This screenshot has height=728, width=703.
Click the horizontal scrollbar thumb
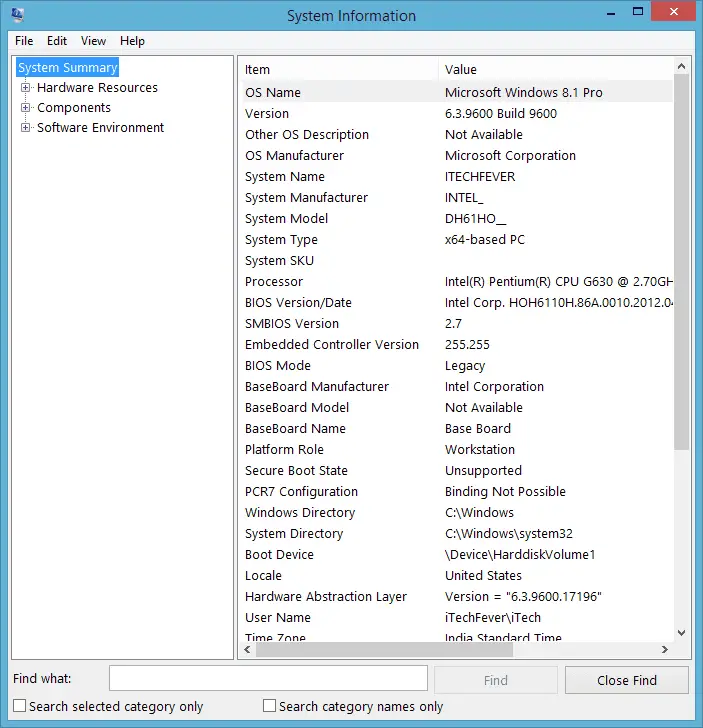tap(384, 650)
